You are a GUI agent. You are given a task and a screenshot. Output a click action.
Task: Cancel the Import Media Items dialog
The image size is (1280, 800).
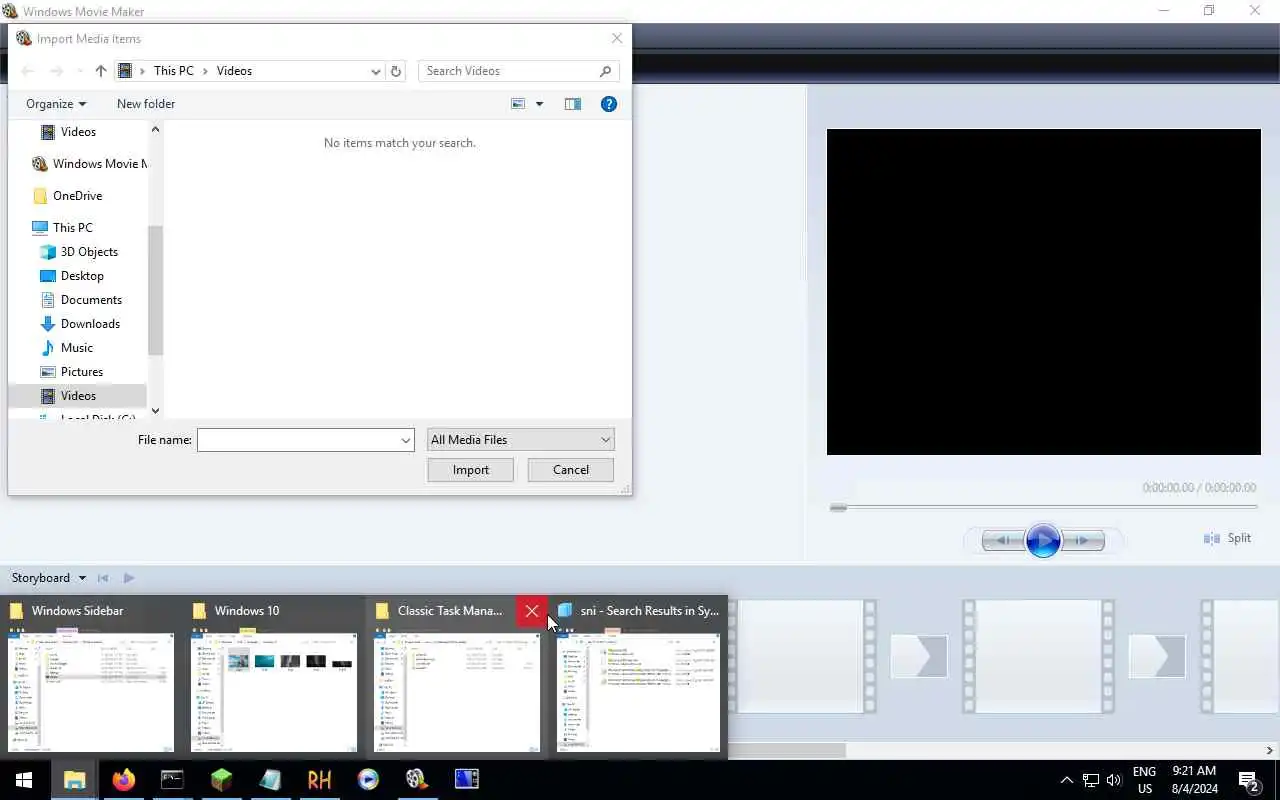[x=571, y=470]
